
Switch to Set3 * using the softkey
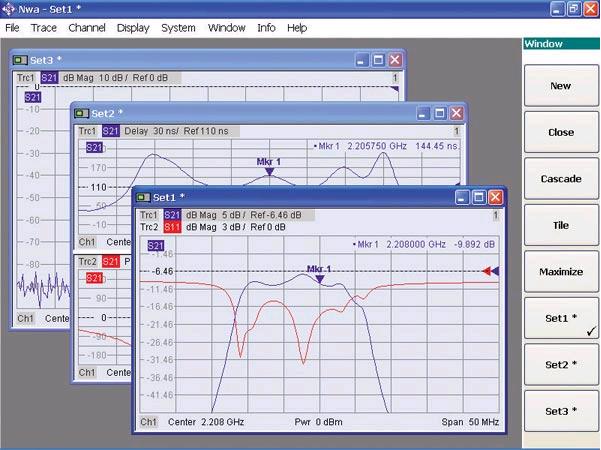(x=560, y=411)
